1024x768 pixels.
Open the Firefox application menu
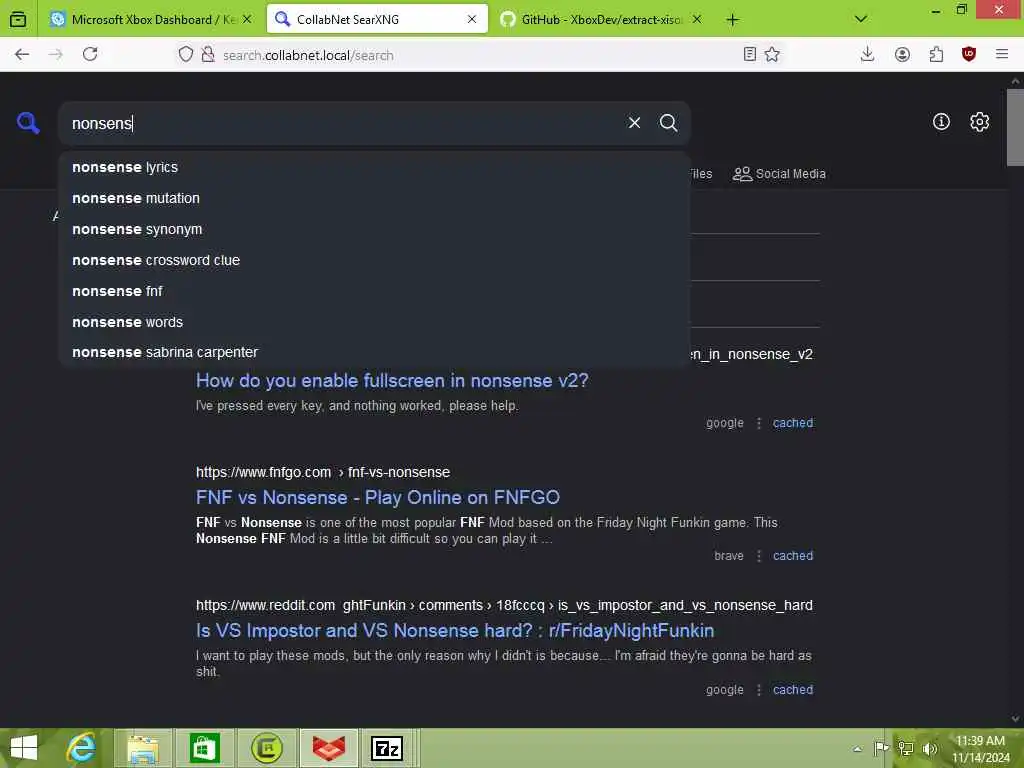click(x=1002, y=54)
